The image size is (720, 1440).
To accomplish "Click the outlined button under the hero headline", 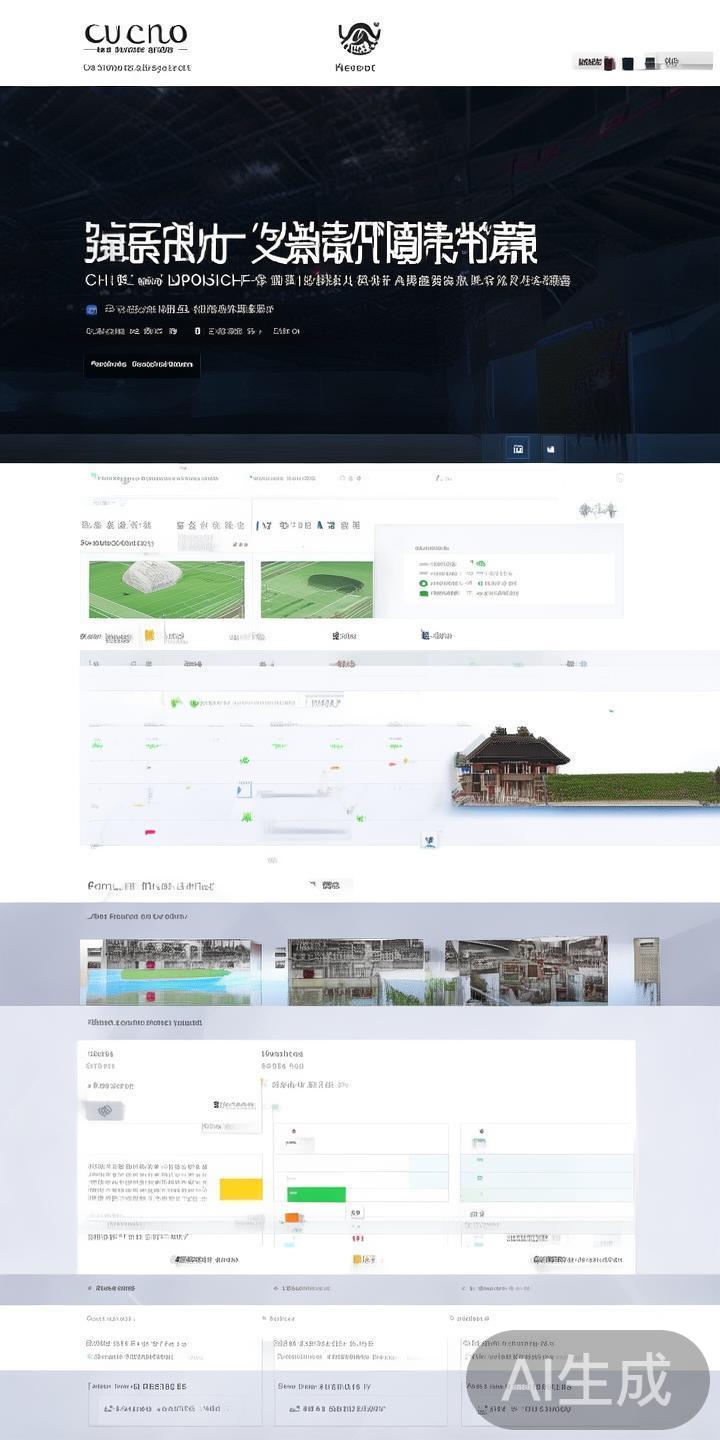I will pyautogui.click(x=141, y=365).
